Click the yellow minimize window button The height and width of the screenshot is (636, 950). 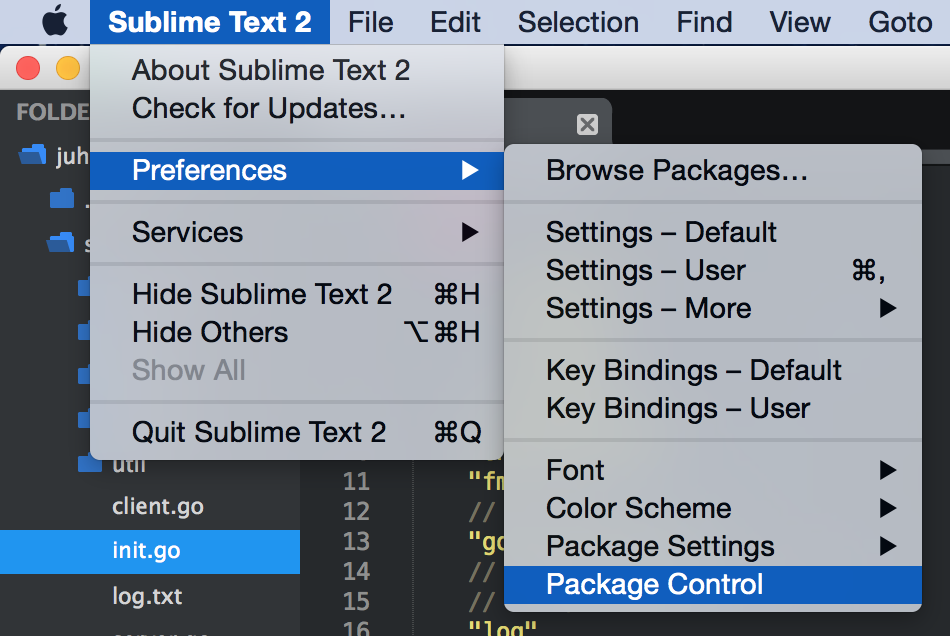67,68
